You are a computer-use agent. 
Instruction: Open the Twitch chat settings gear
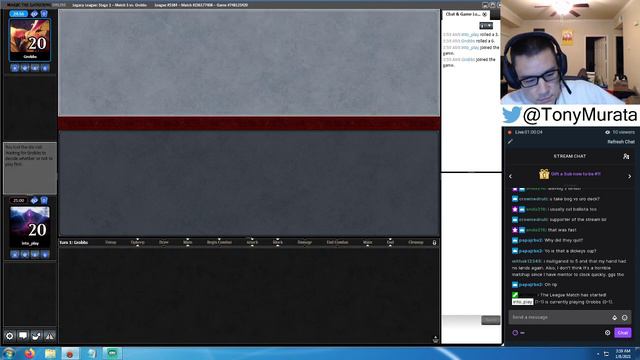[x=607, y=333]
